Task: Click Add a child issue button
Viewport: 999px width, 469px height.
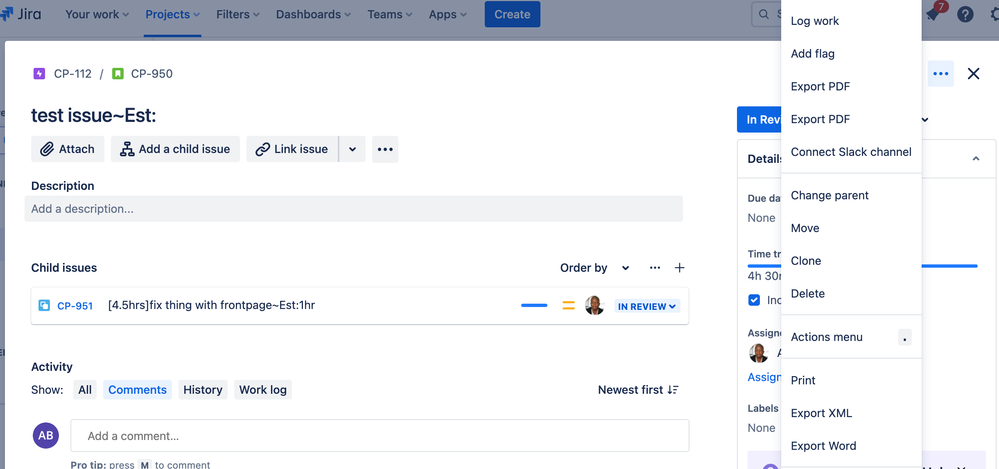Action: 175,149
